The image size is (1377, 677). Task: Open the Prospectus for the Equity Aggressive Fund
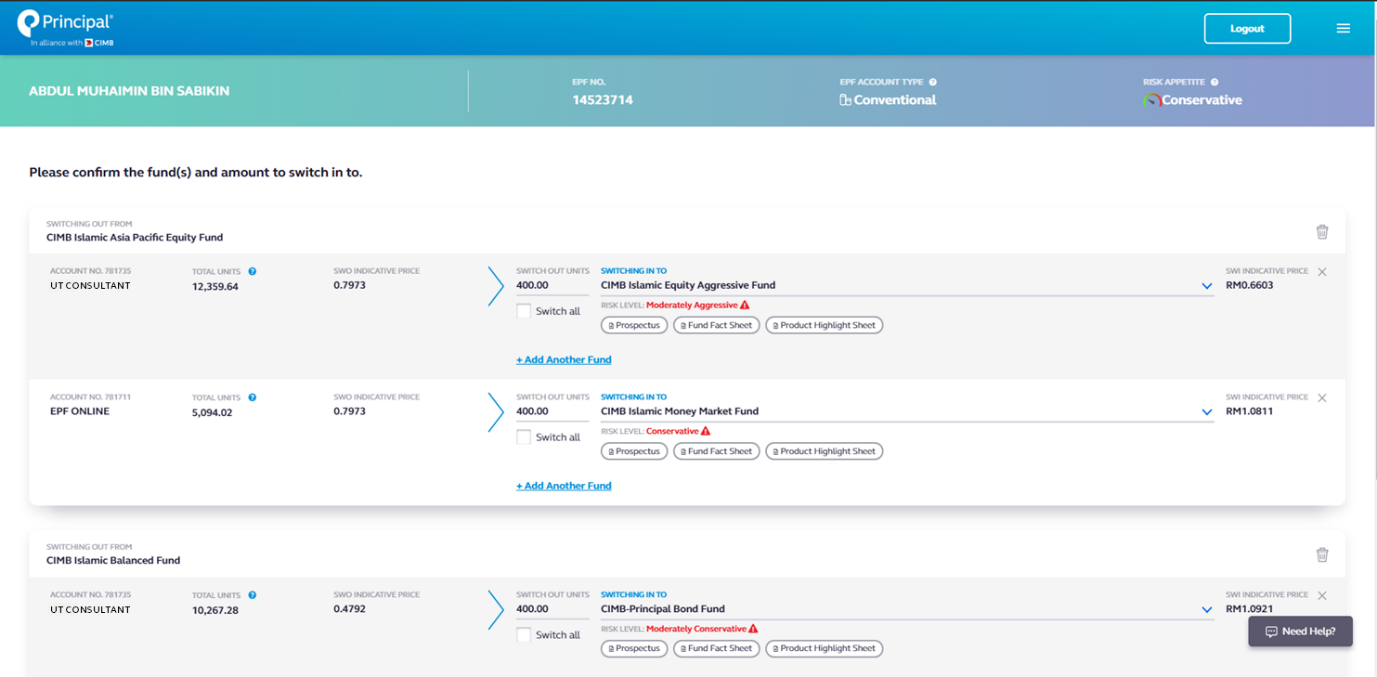635,325
